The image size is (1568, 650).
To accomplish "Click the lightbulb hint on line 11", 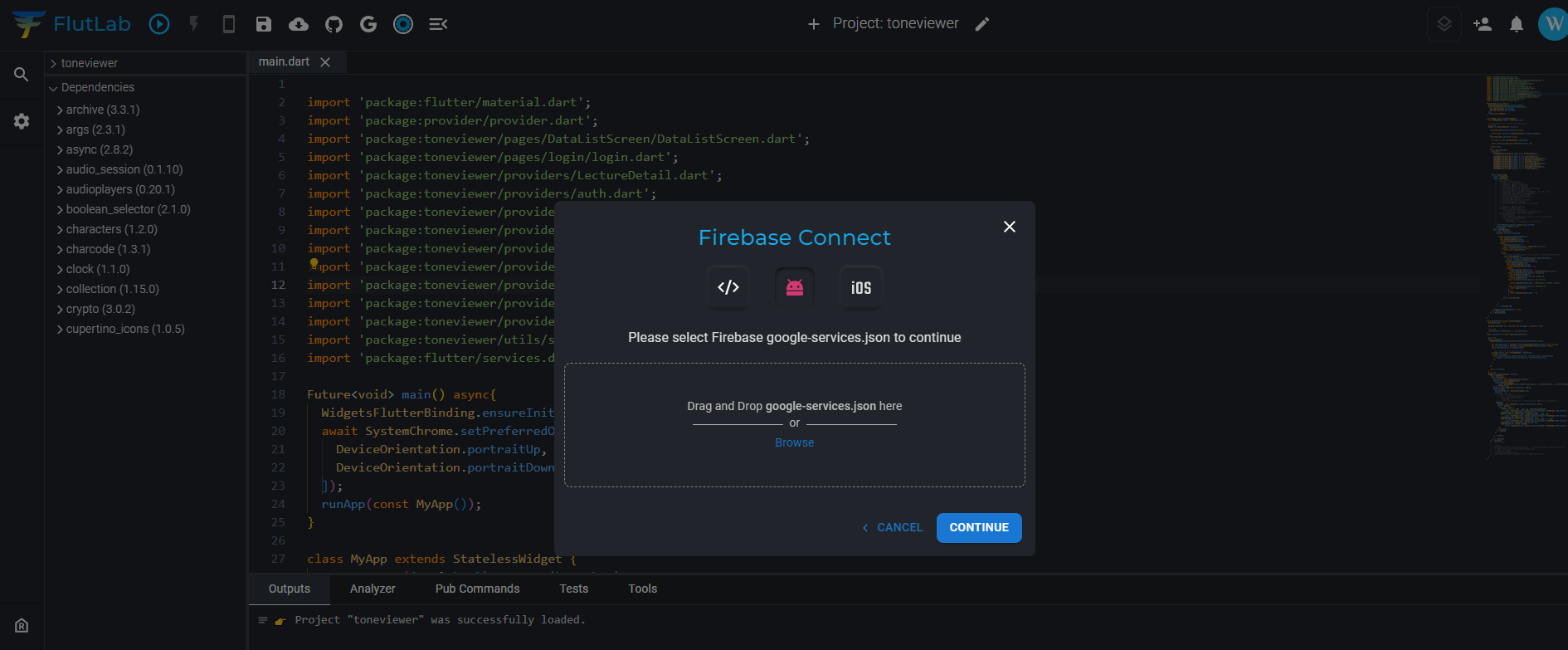I will pyautogui.click(x=314, y=264).
